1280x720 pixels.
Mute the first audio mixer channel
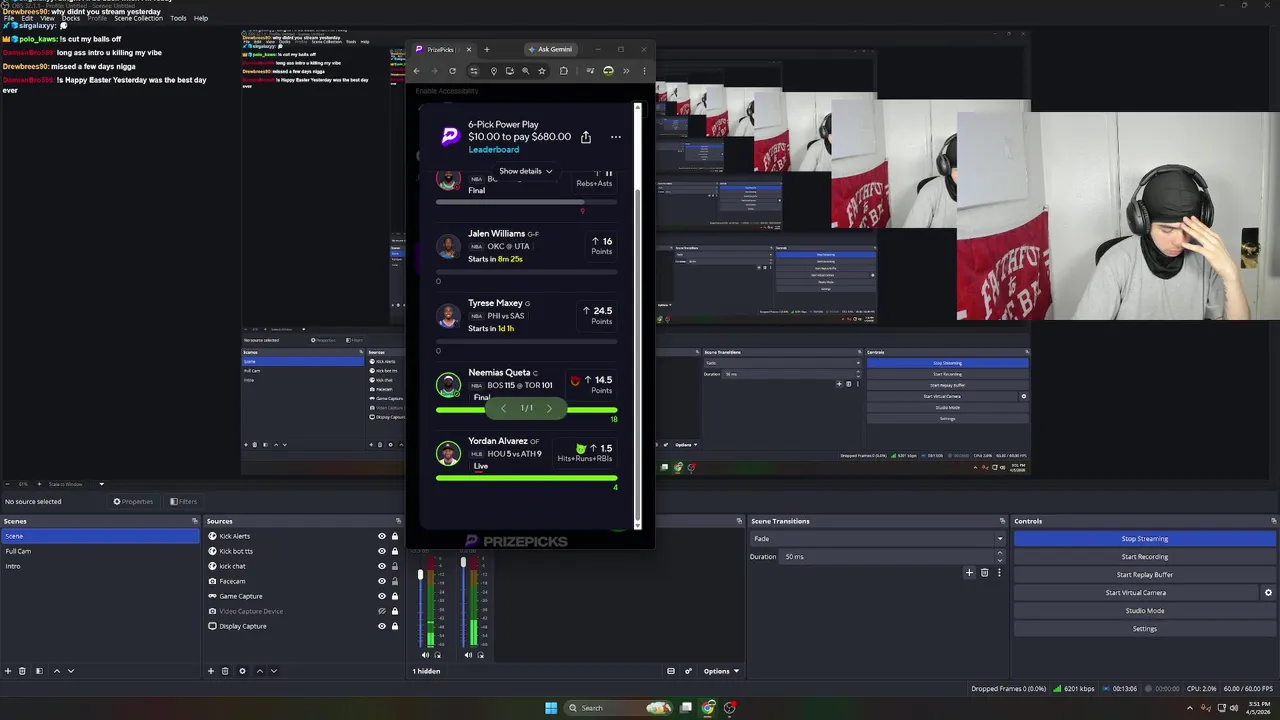pos(426,655)
